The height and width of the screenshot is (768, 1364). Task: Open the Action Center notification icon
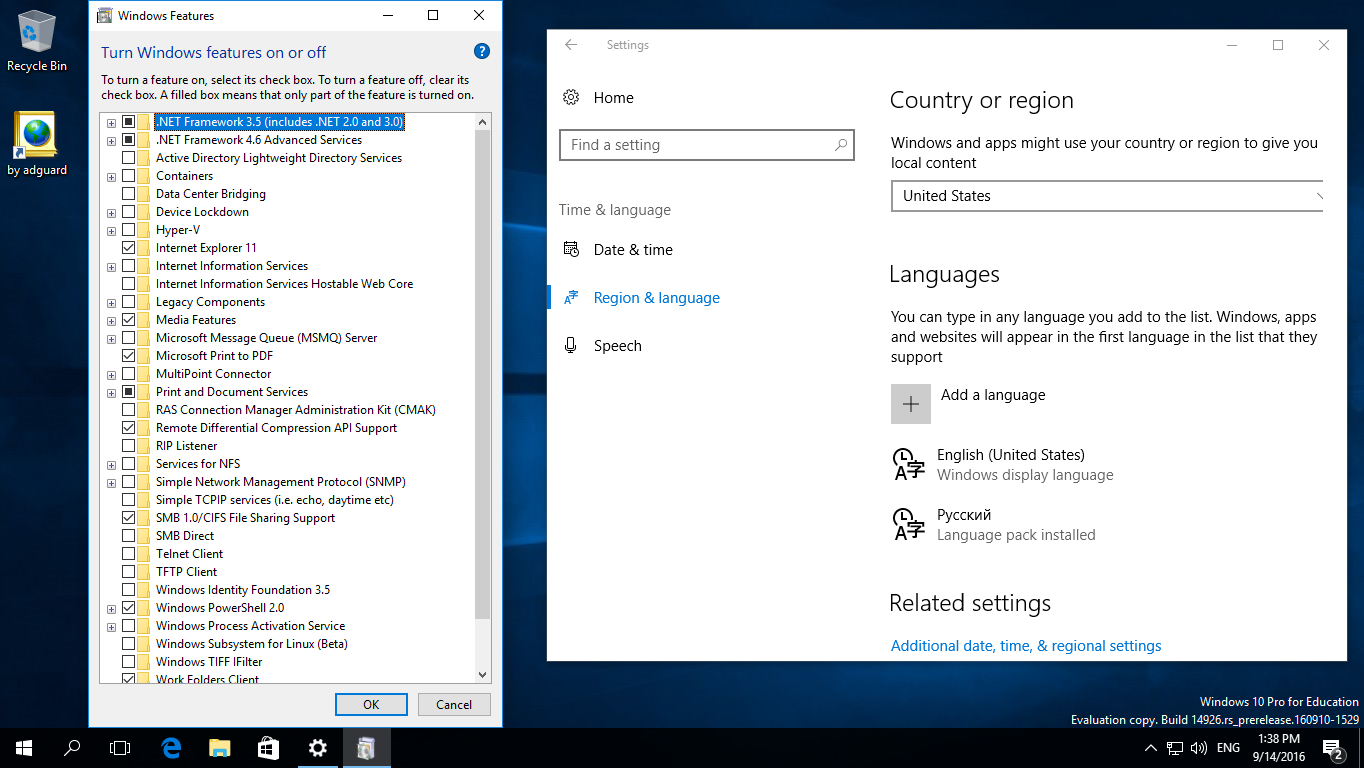tap(1333, 748)
